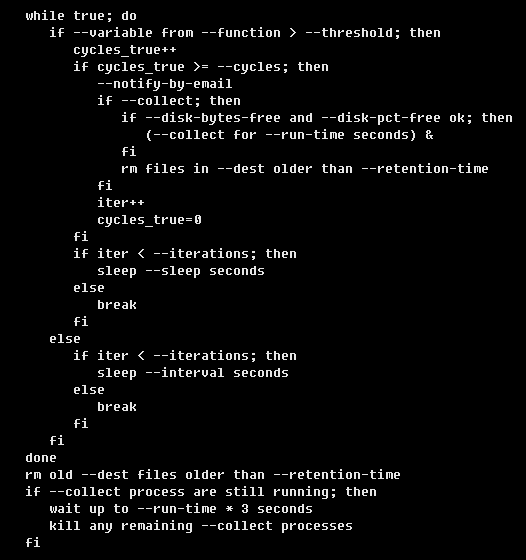526x560 pixels.
Task: Click the '--notify-by-email' text
Action: [x=165, y=84]
